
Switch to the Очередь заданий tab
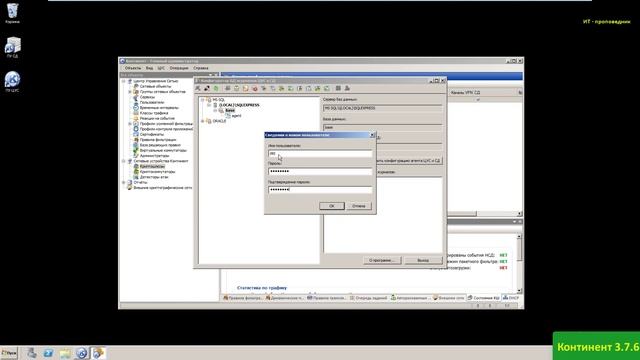pos(368,298)
